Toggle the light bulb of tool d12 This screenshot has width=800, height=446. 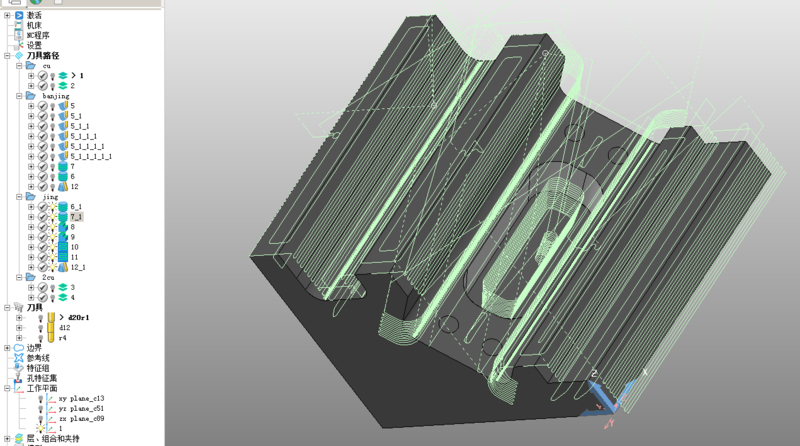coord(41,328)
